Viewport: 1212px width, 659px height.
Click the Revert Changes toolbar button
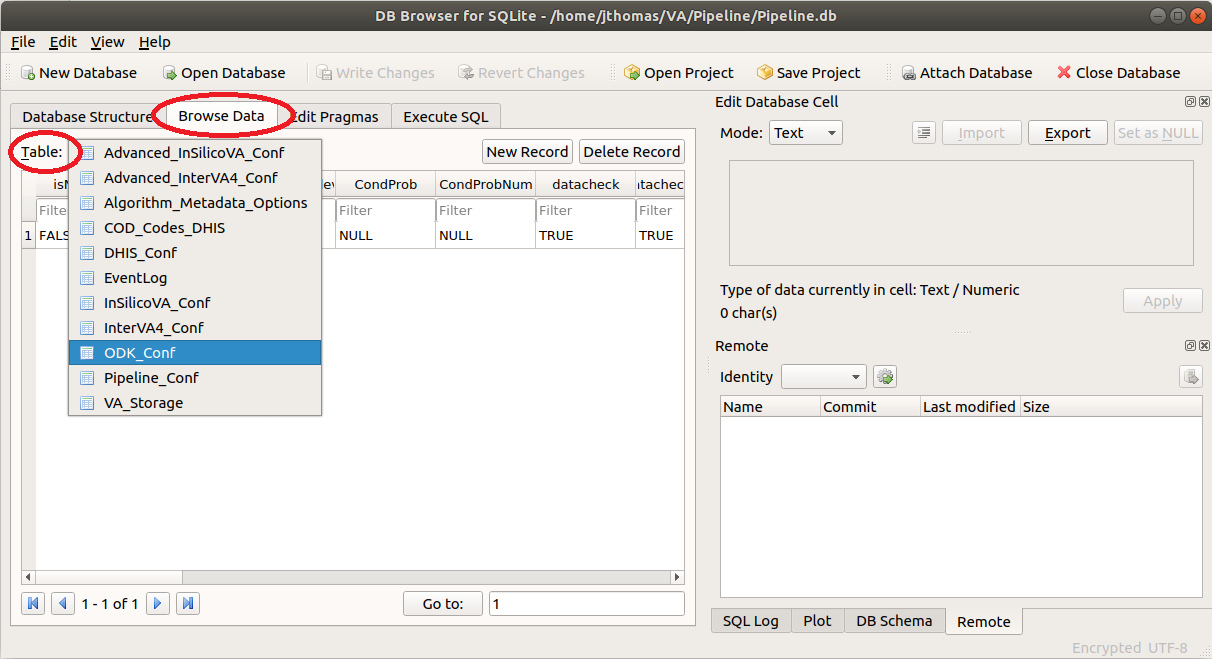coord(521,73)
